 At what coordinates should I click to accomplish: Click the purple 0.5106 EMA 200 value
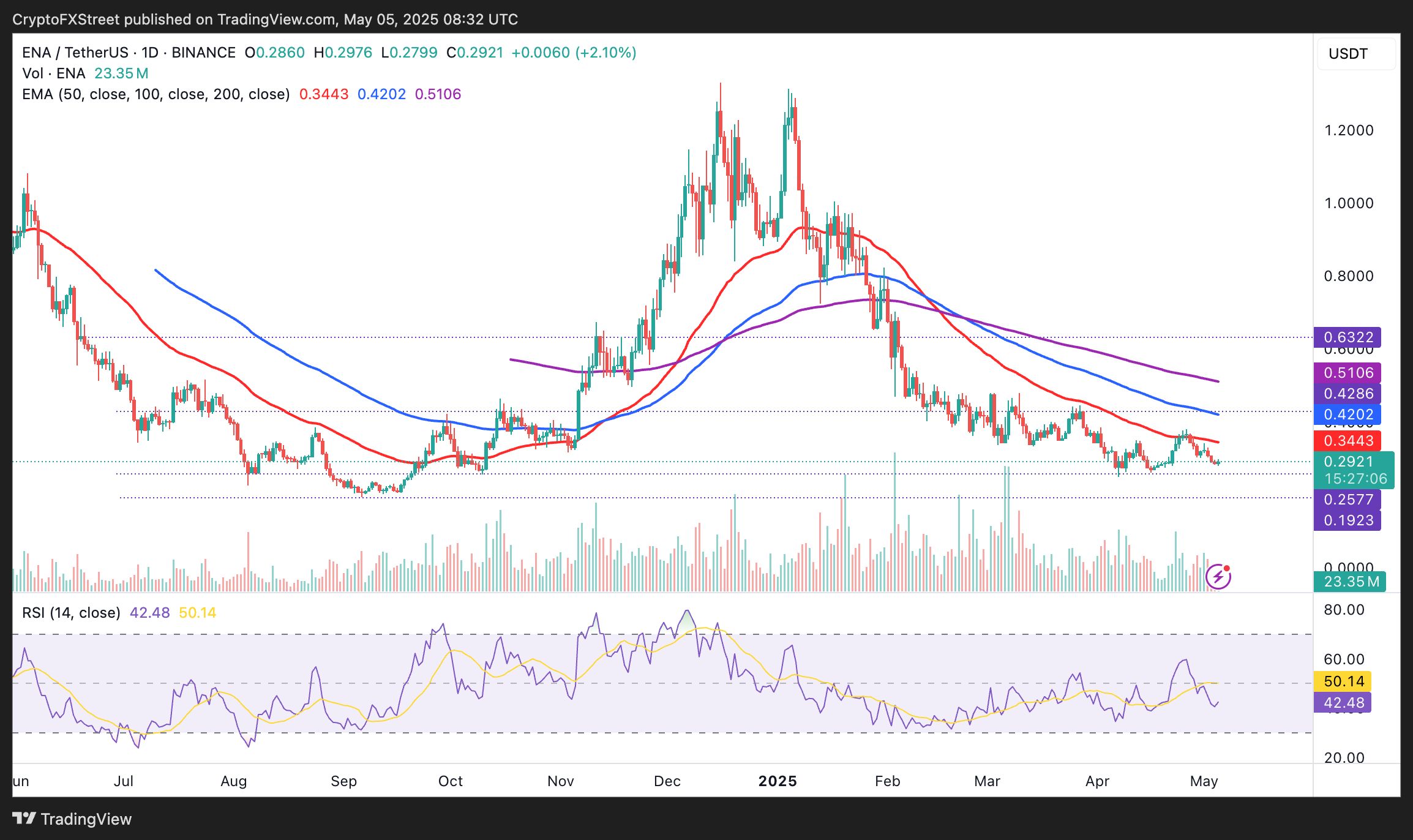tap(438, 94)
